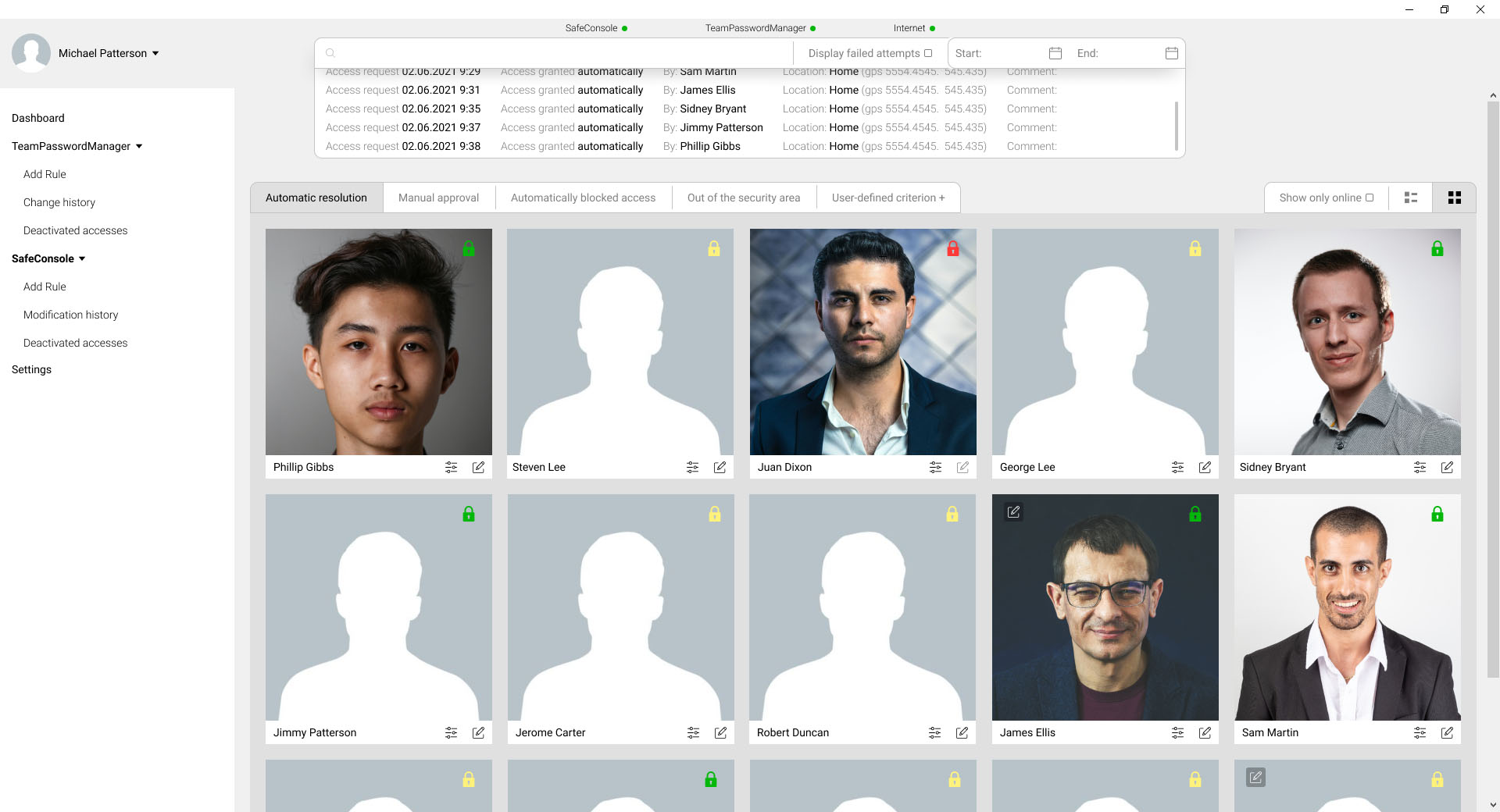Toggle Show only online checkbox
Image resolution: width=1500 pixels, height=812 pixels.
tap(1370, 198)
